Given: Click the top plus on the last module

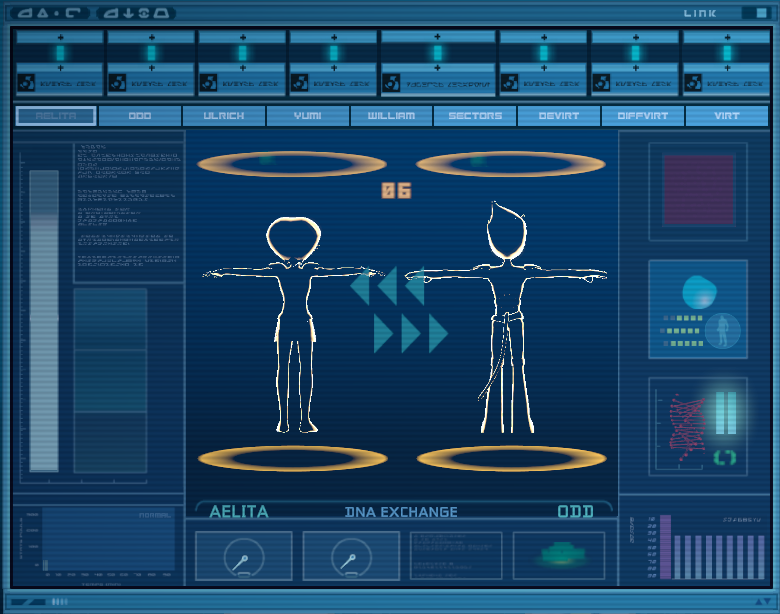Looking at the screenshot, I should (x=727, y=37).
